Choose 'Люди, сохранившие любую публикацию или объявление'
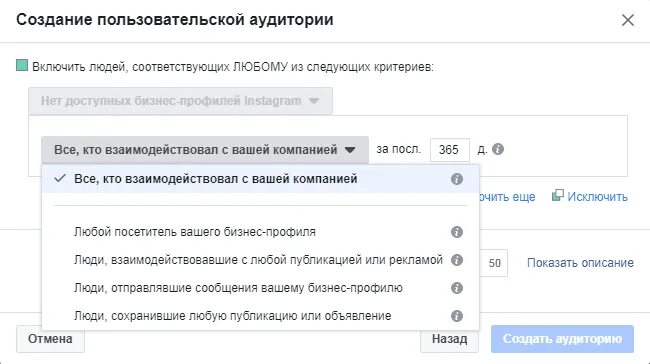 pos(260,316)
